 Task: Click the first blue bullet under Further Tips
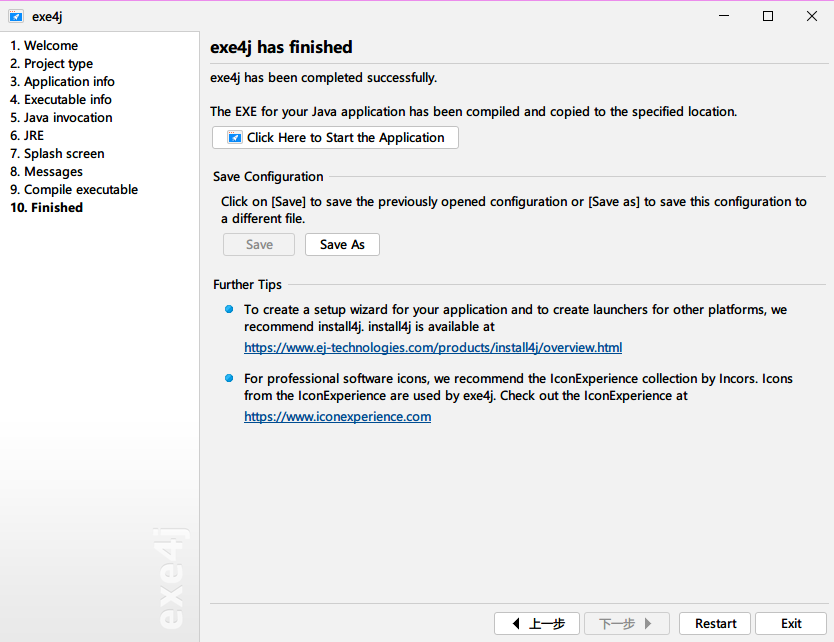pyautogui.click(x=229, y=310)
